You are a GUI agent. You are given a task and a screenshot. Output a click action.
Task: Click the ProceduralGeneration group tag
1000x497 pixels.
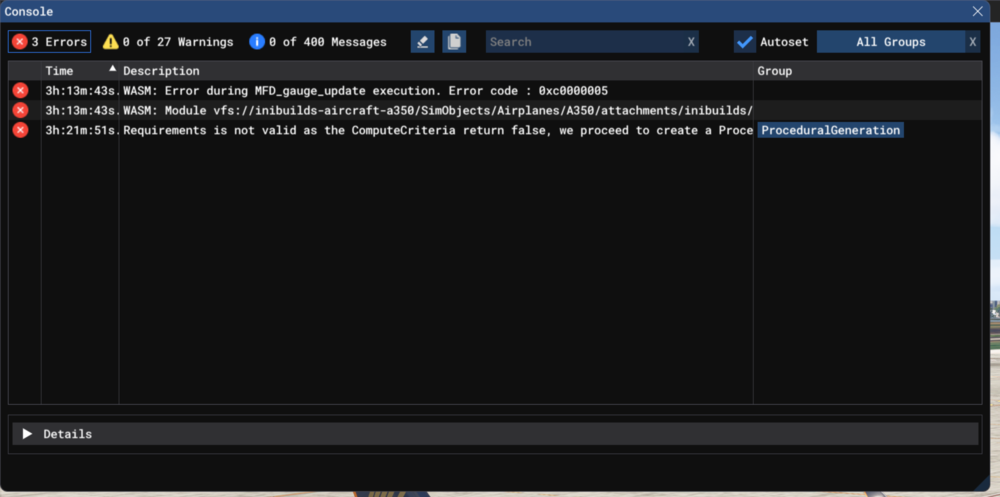830,130
